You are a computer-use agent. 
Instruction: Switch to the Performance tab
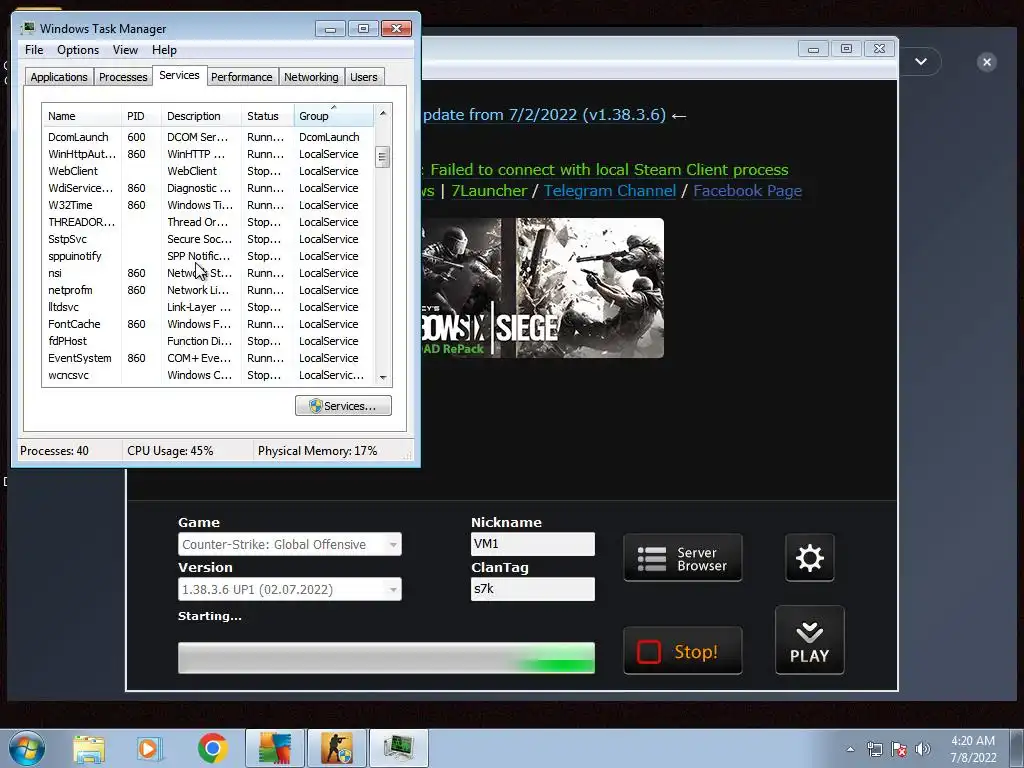click(x=242, y=77)
